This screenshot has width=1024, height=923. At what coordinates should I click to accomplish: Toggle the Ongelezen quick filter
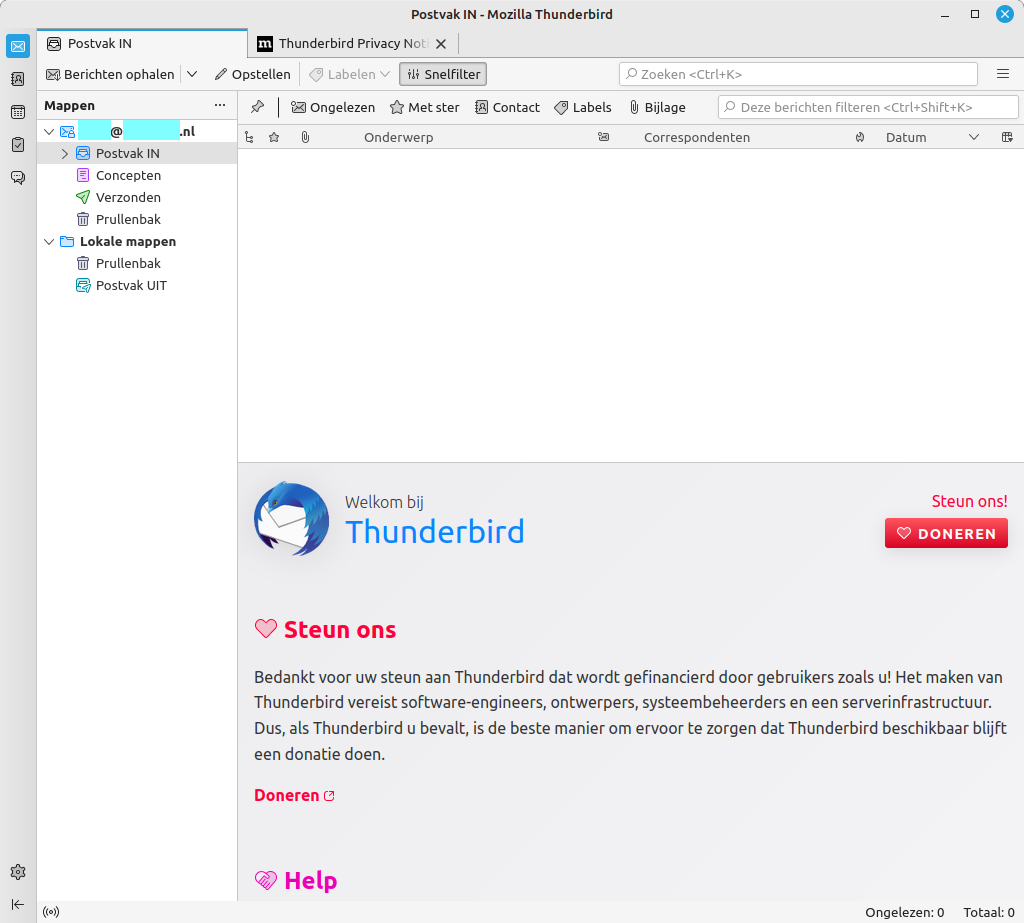point(332,107)
